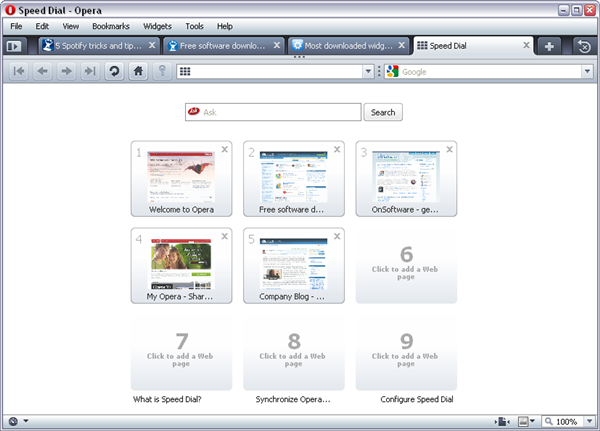Click empty speed dial slot 6
The height and width of the screenshot is (431, 600).
[x=406, y=265]
